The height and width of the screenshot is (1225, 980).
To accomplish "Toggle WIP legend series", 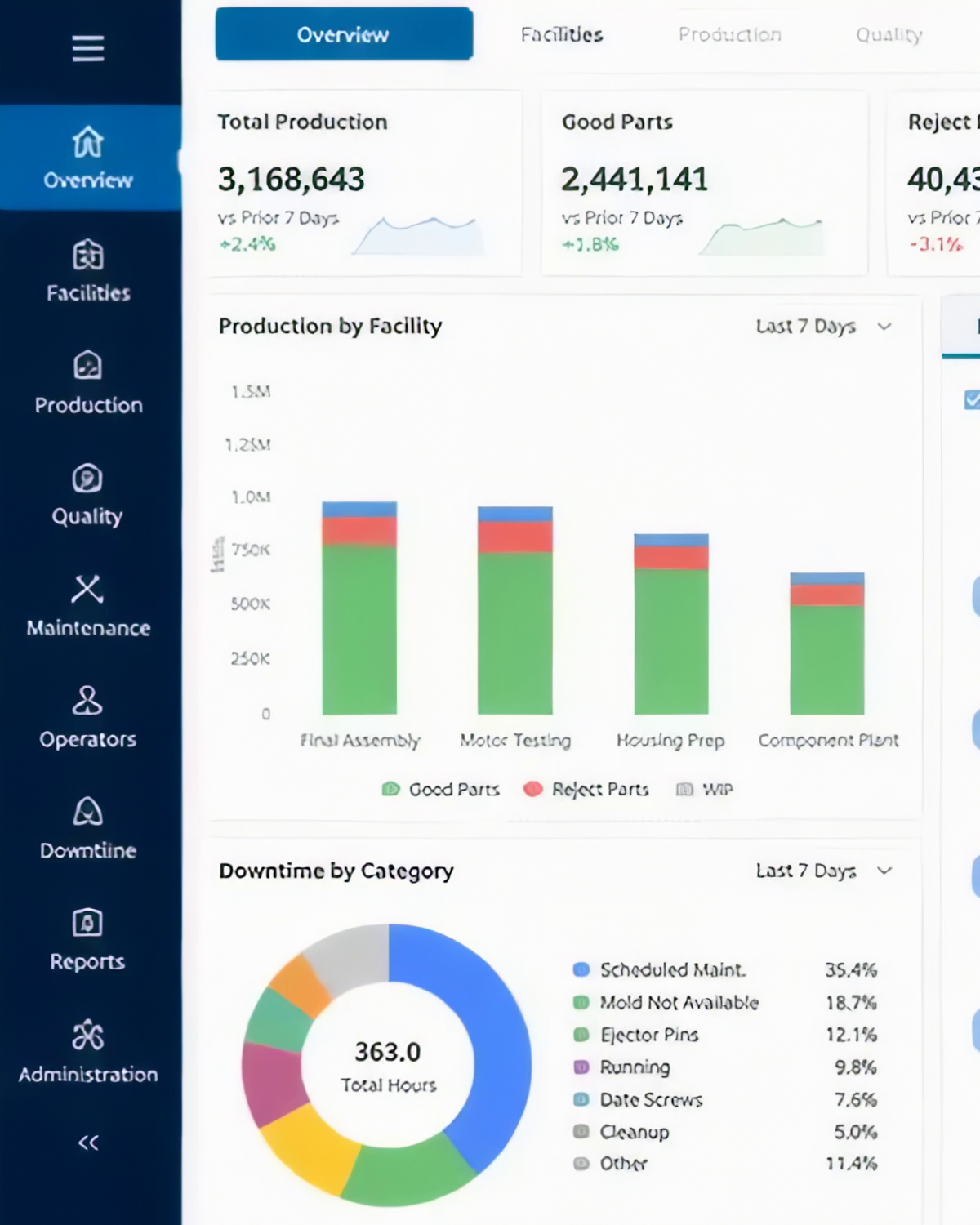I will click(705, 789).
